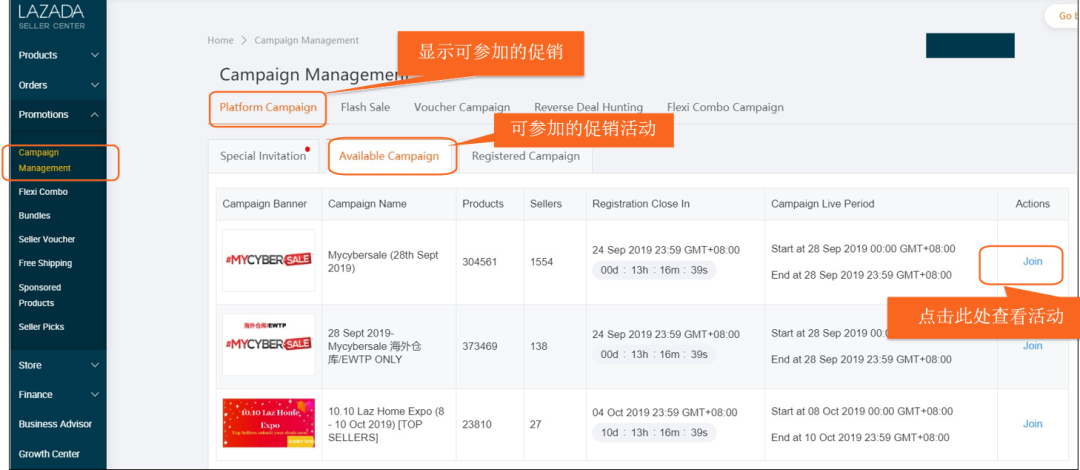1080x470 pixels.
Task: Go to Home breadcrumb link
Action: coord(220,41)
